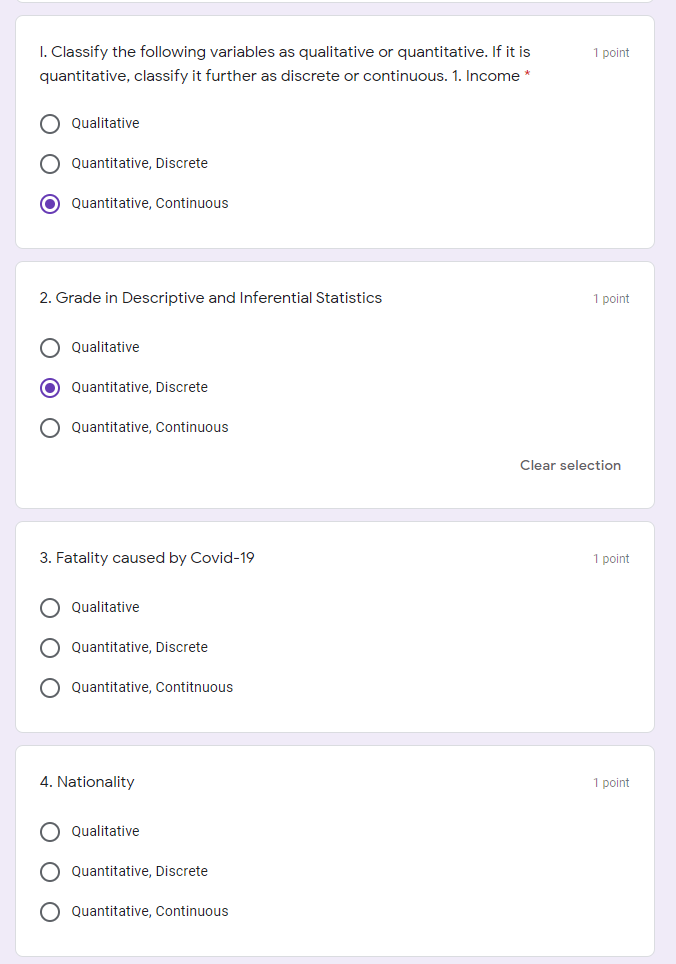Select Quantitative, Contitnuous for question 3

[50, 687]
